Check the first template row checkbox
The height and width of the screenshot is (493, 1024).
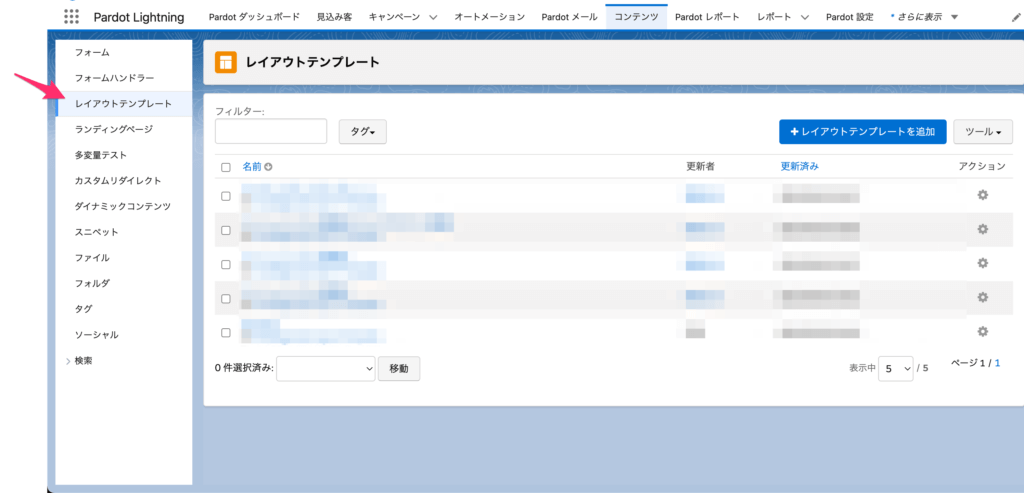pos(226,196)
